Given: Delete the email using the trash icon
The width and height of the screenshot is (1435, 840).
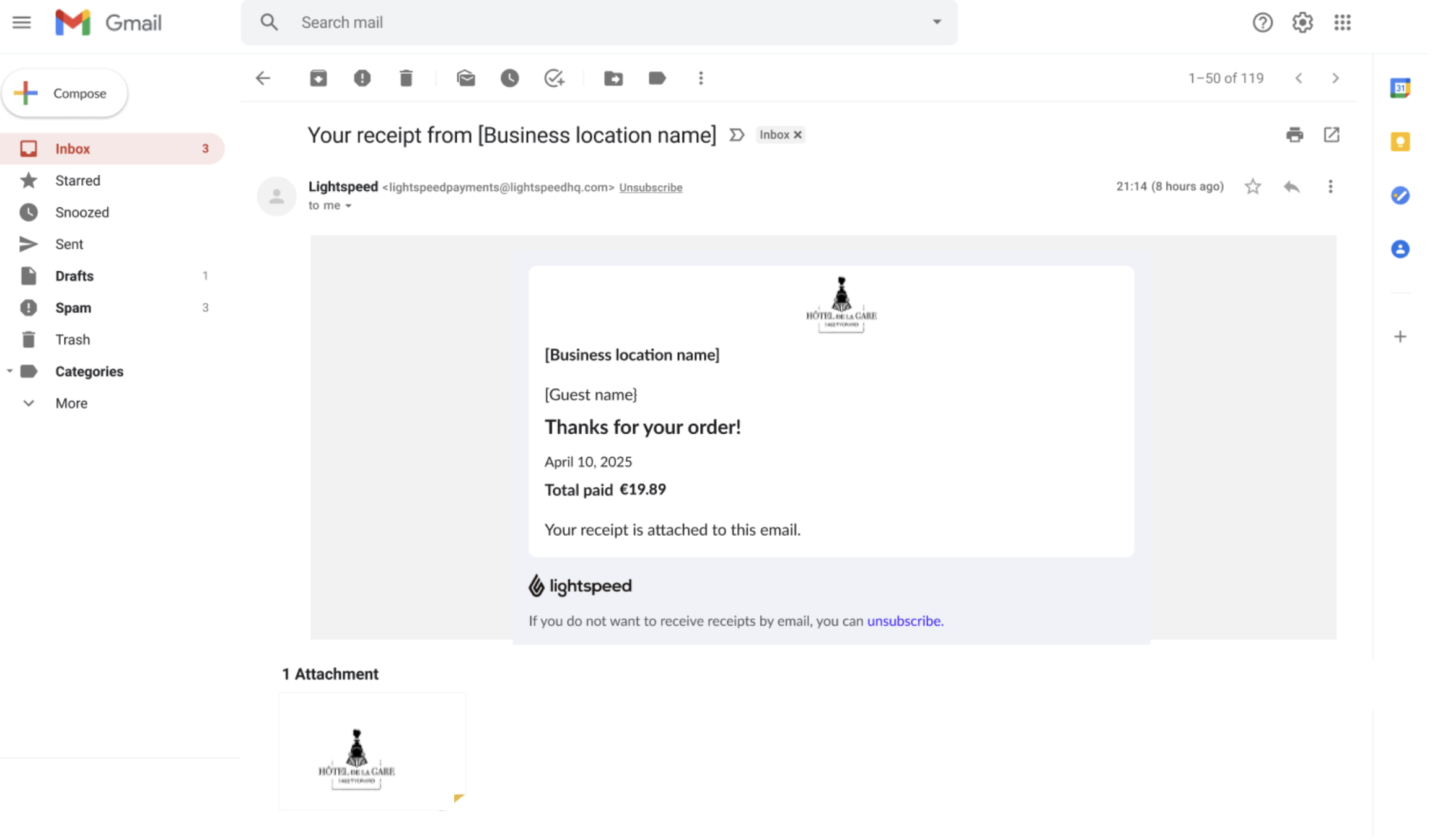Looking at the screenshot, I should tap(406, 78).
